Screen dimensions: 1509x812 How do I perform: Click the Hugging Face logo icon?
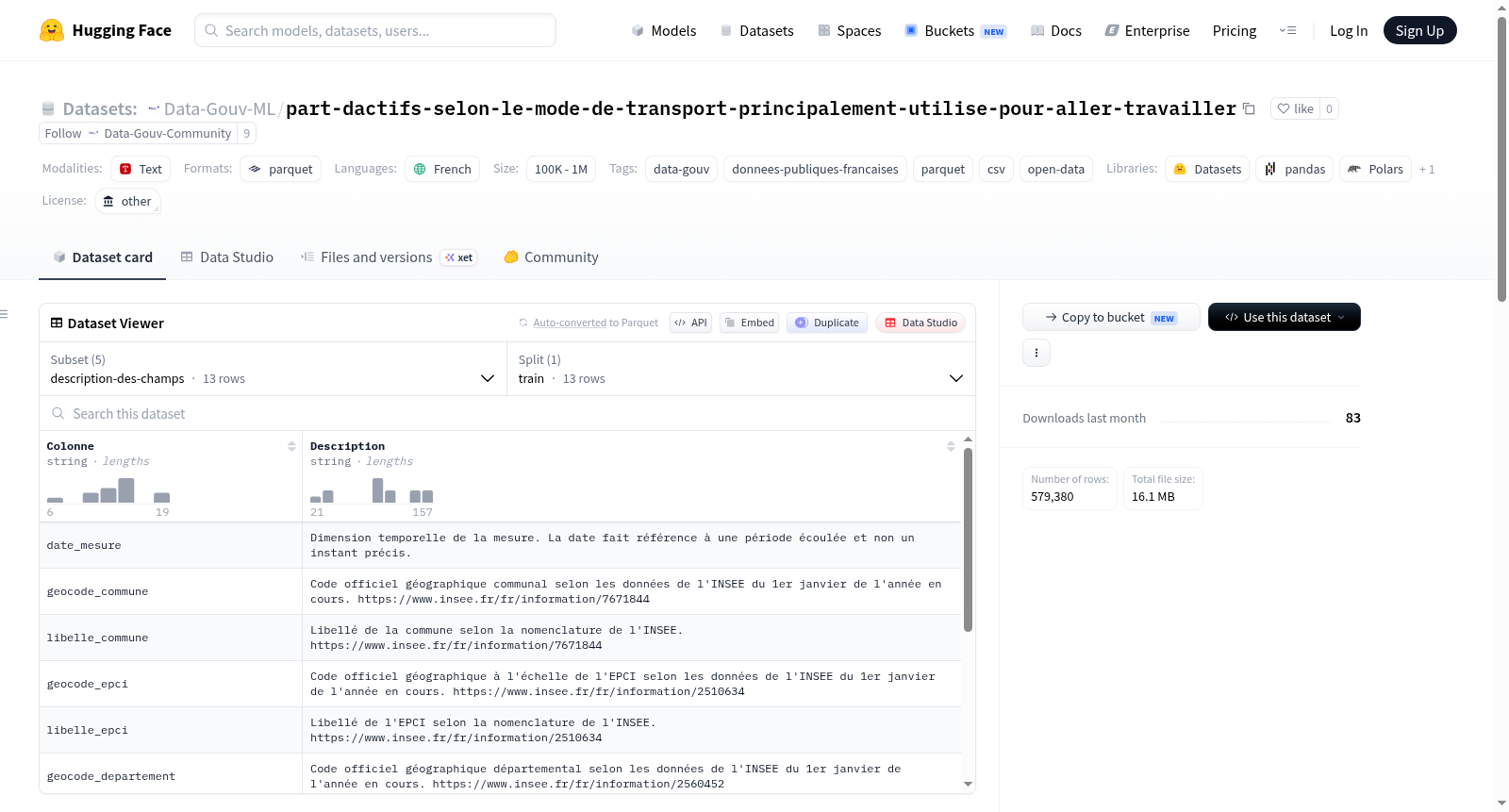[52, 30]
